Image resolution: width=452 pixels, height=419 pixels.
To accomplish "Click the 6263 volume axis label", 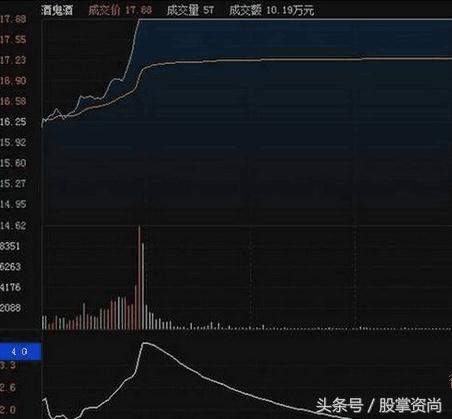I will point(10,267).
